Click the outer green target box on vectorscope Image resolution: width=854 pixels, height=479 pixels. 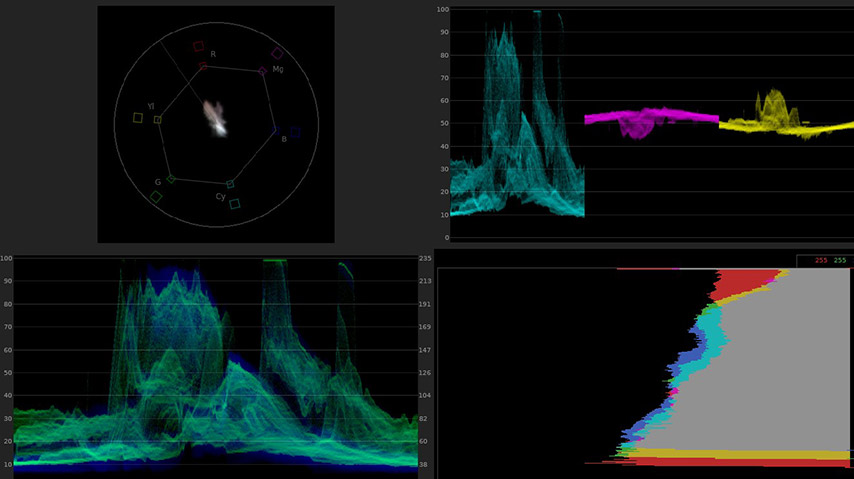(x=156, y=197)
